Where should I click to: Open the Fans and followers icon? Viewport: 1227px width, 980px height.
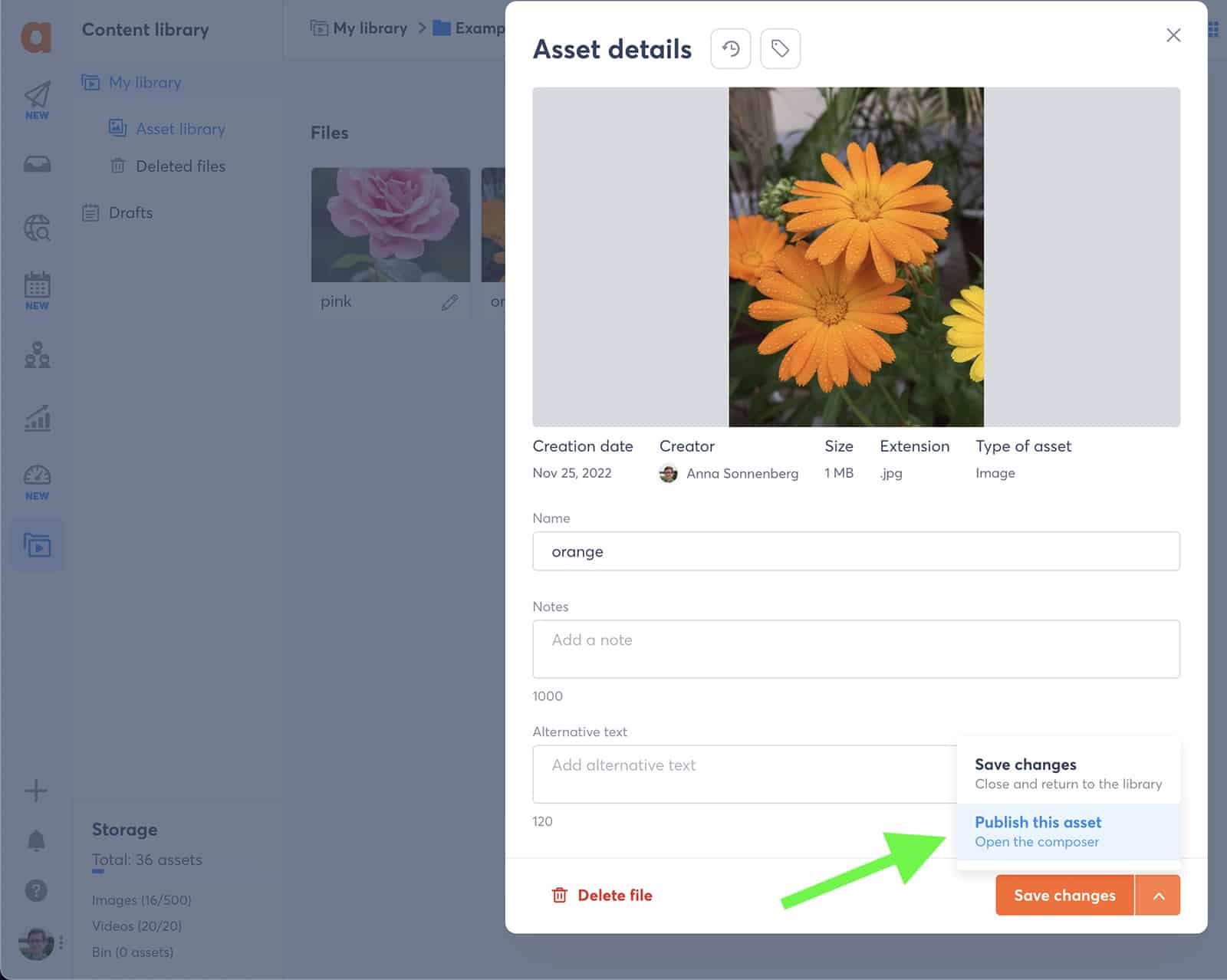pyautogui.click(x=37, y=354)
